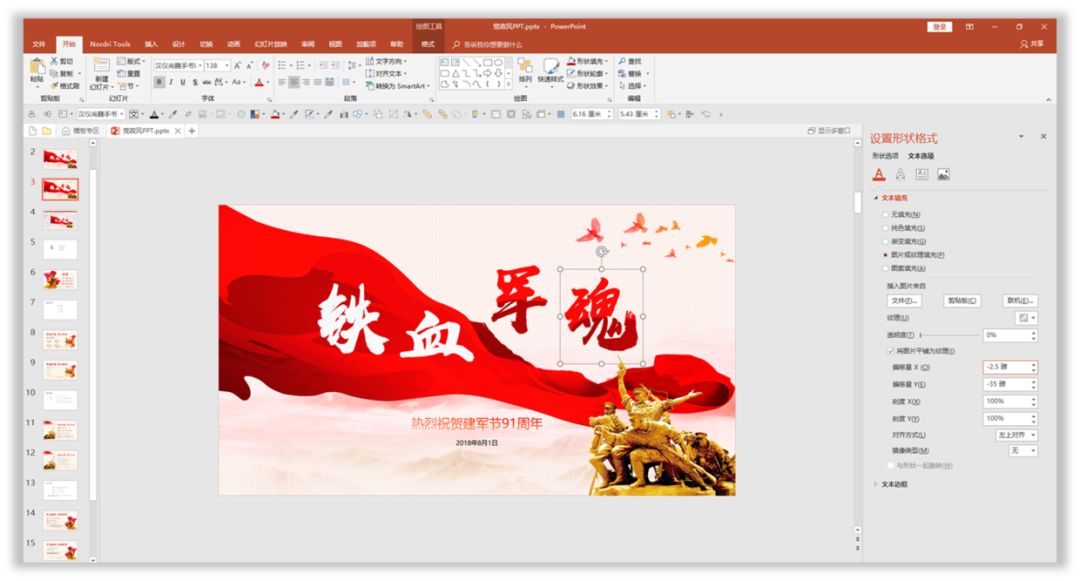Select slide 6 thumbnail
1080x581 pixels.
pos(61,279)
